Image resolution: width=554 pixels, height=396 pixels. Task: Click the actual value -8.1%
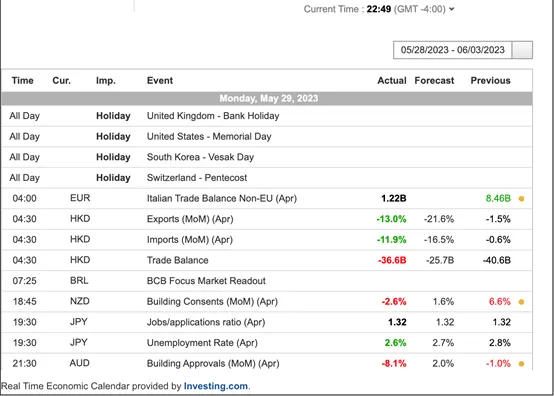coord(394,364)
